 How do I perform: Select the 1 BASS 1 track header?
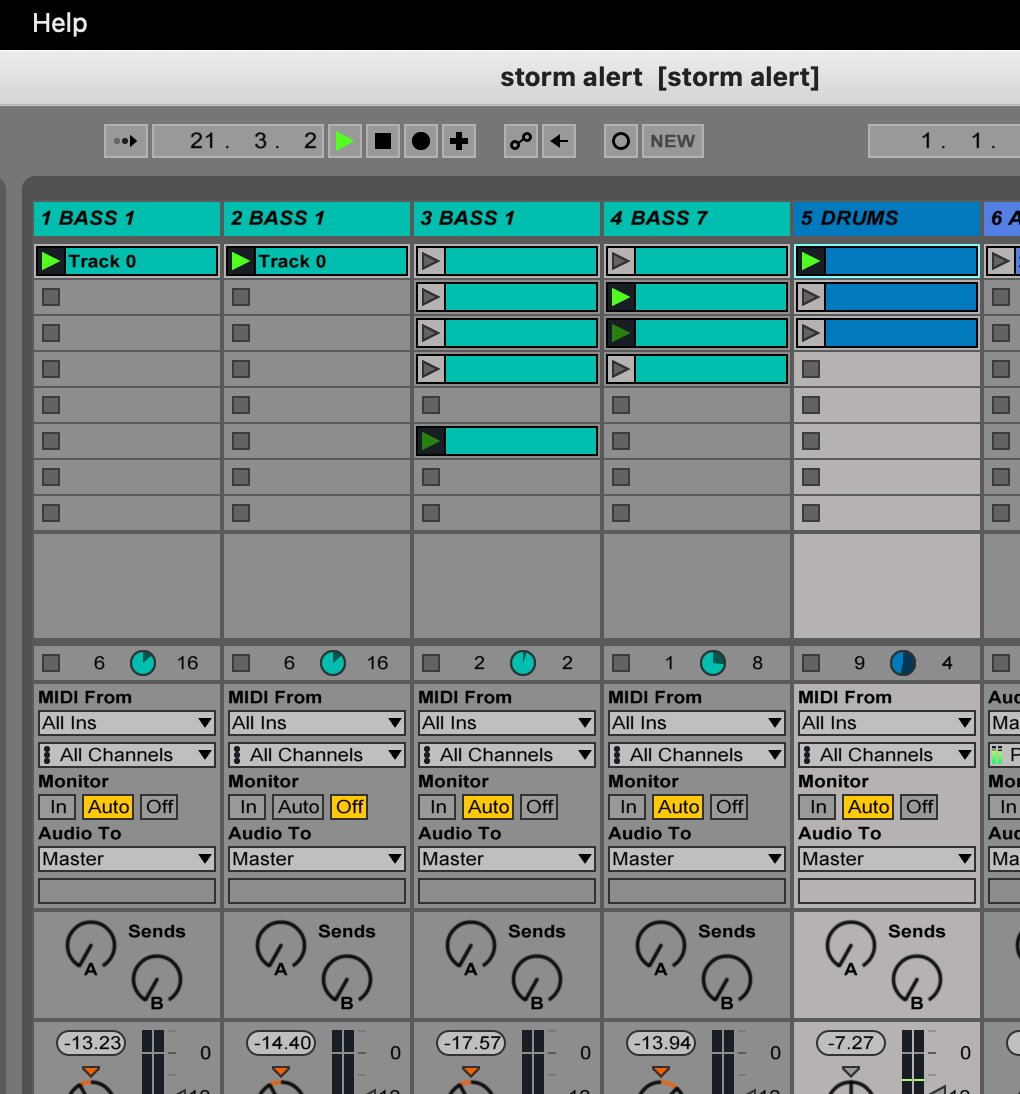point(127,218)
